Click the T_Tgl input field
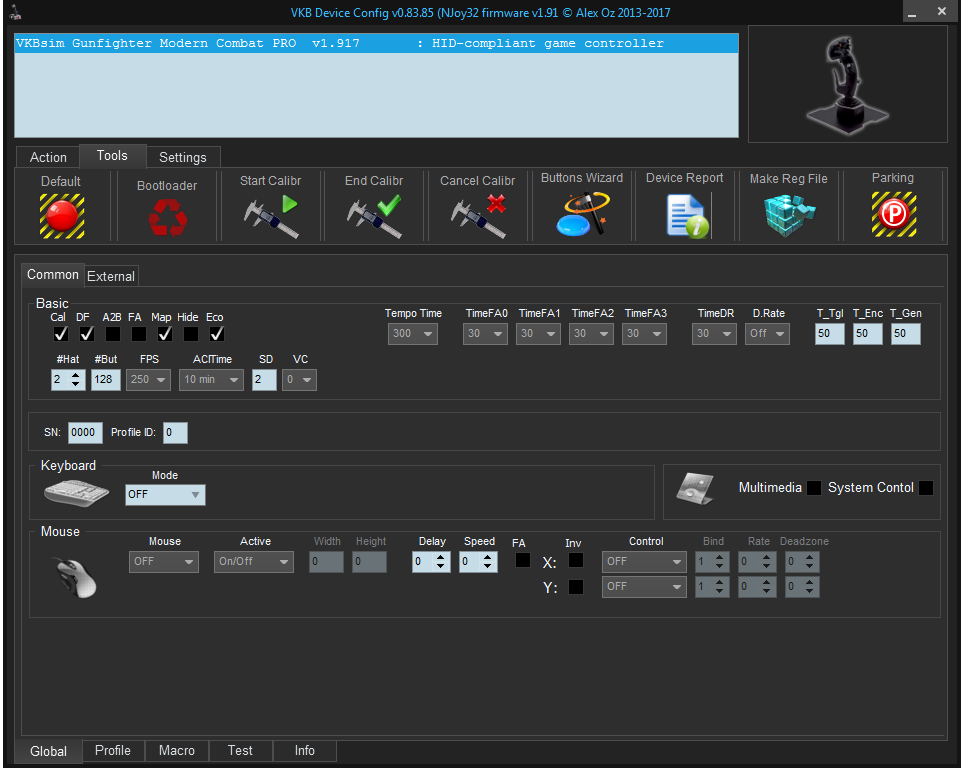 [830, 334]
